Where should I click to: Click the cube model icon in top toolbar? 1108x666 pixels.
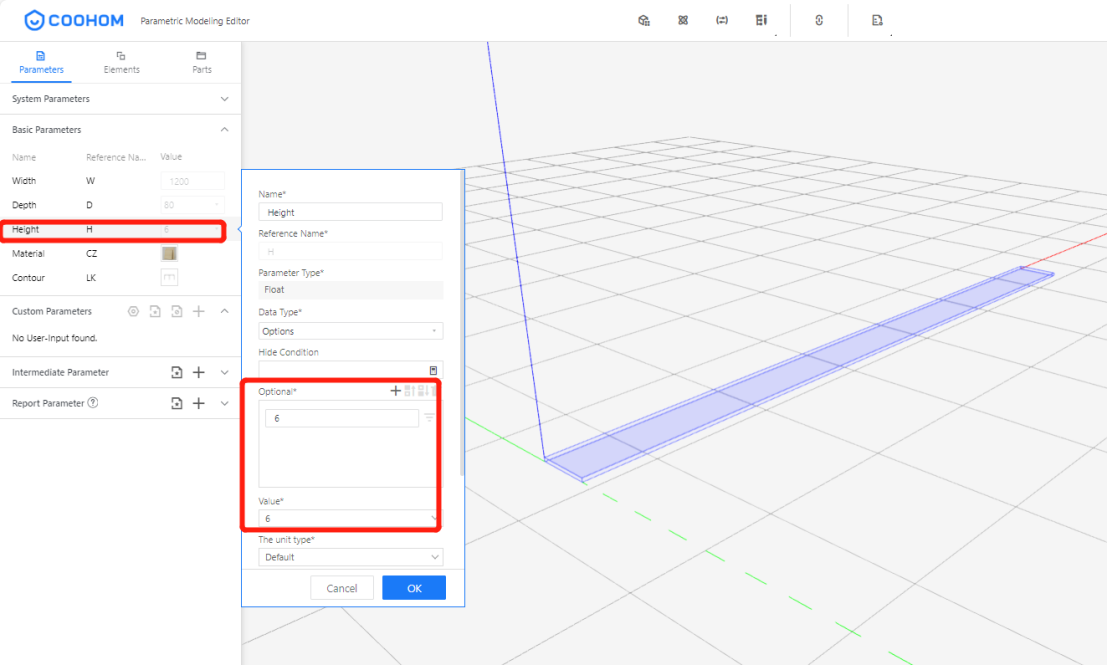click(x=644, y=20)
